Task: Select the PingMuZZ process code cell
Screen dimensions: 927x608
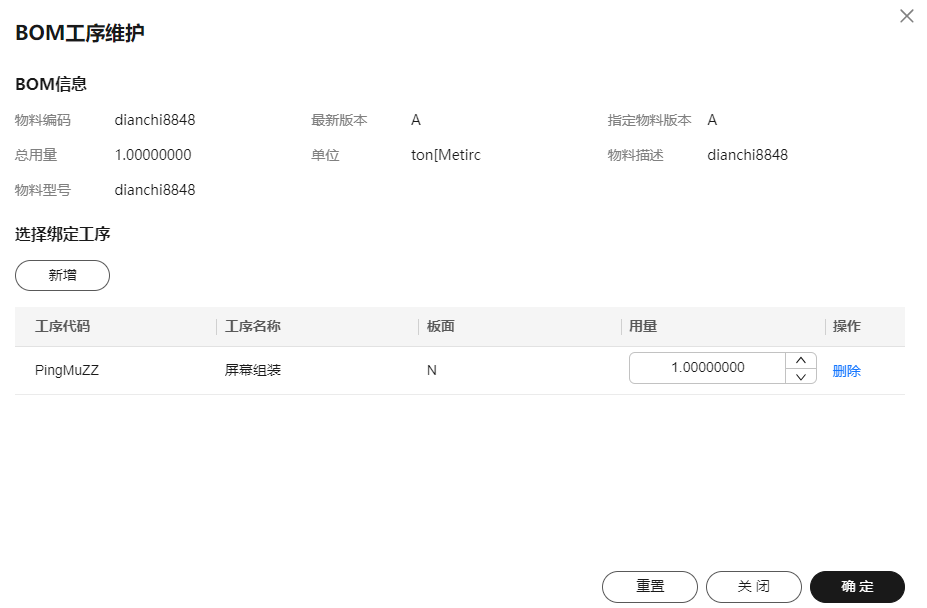Action: click(67, 370)
